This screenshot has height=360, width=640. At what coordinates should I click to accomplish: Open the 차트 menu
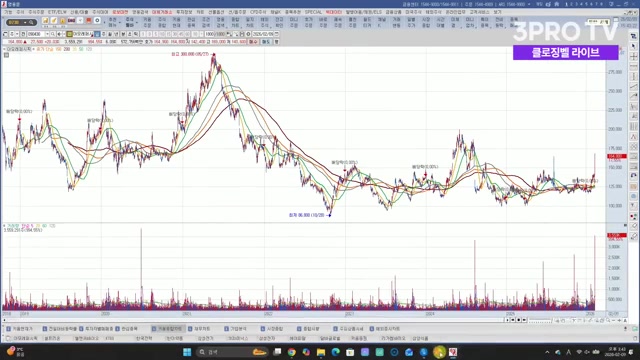pyautogui.click(x=200, y=12)
